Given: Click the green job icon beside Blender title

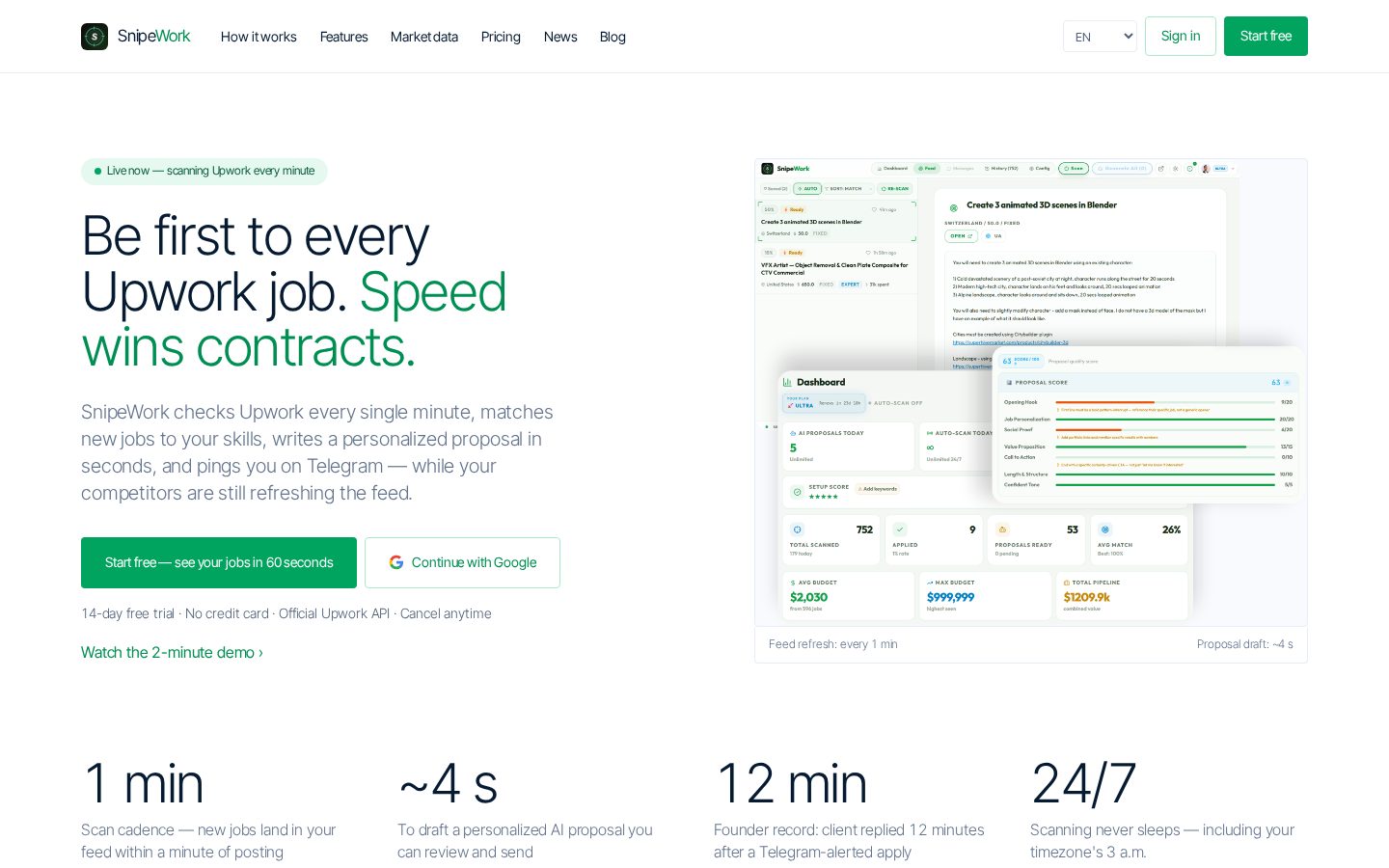Looking at the screenshot, I should pyautogui.click(x=954, y=207).
